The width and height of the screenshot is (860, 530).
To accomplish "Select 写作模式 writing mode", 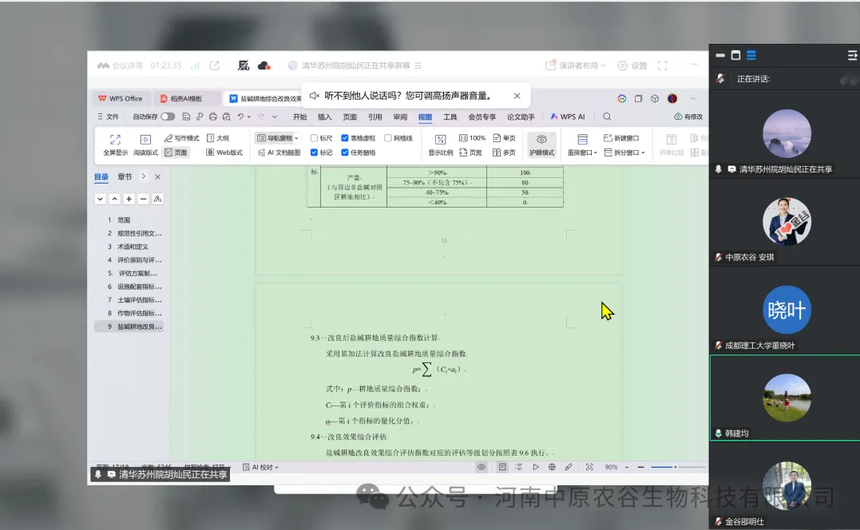I will [x=182, y=138].
